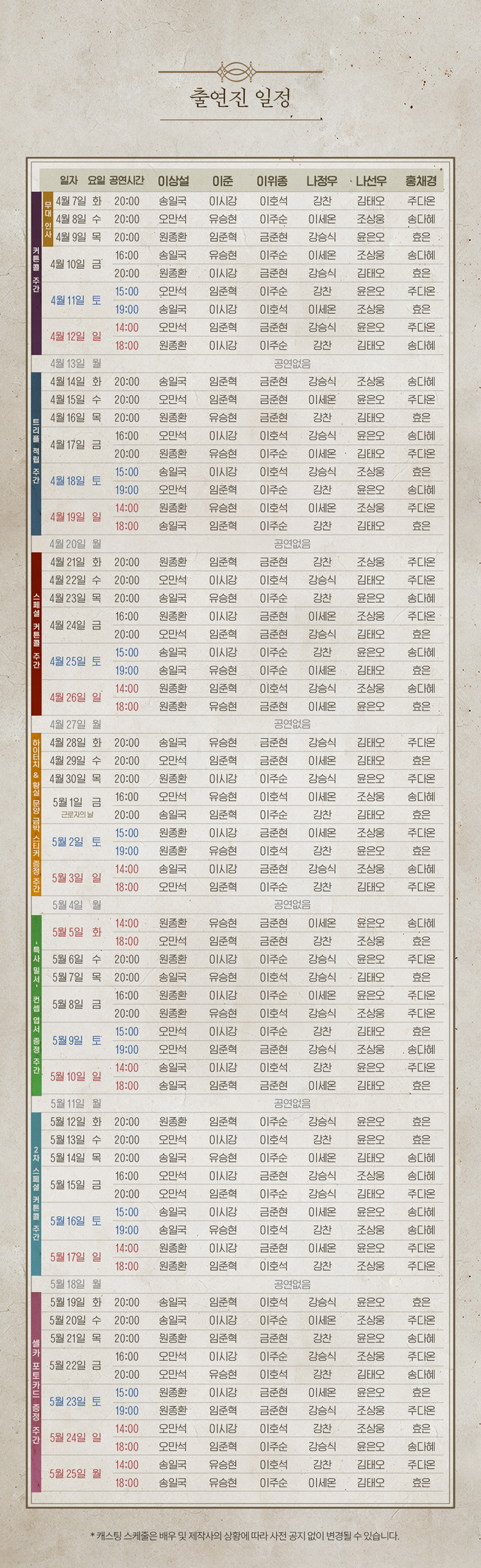Click the orange 하이터치 증정 주간 bar
Viewport: 481px width, 1568px height.
point(37,814)
